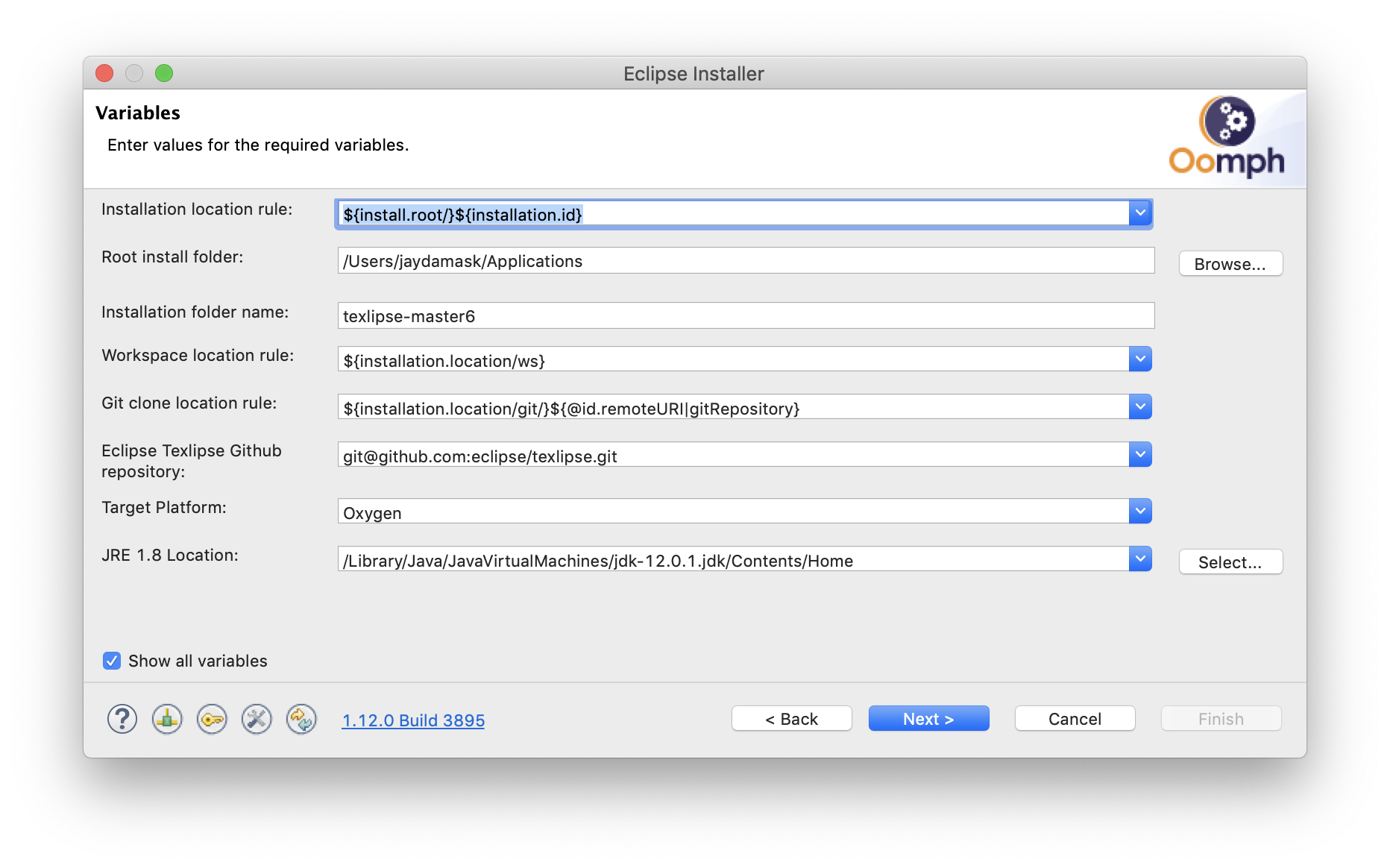This screenshot has width=1390, height=868.
Task: Expand Git clone location rule dropdown
Action: tap(1140, 406)
